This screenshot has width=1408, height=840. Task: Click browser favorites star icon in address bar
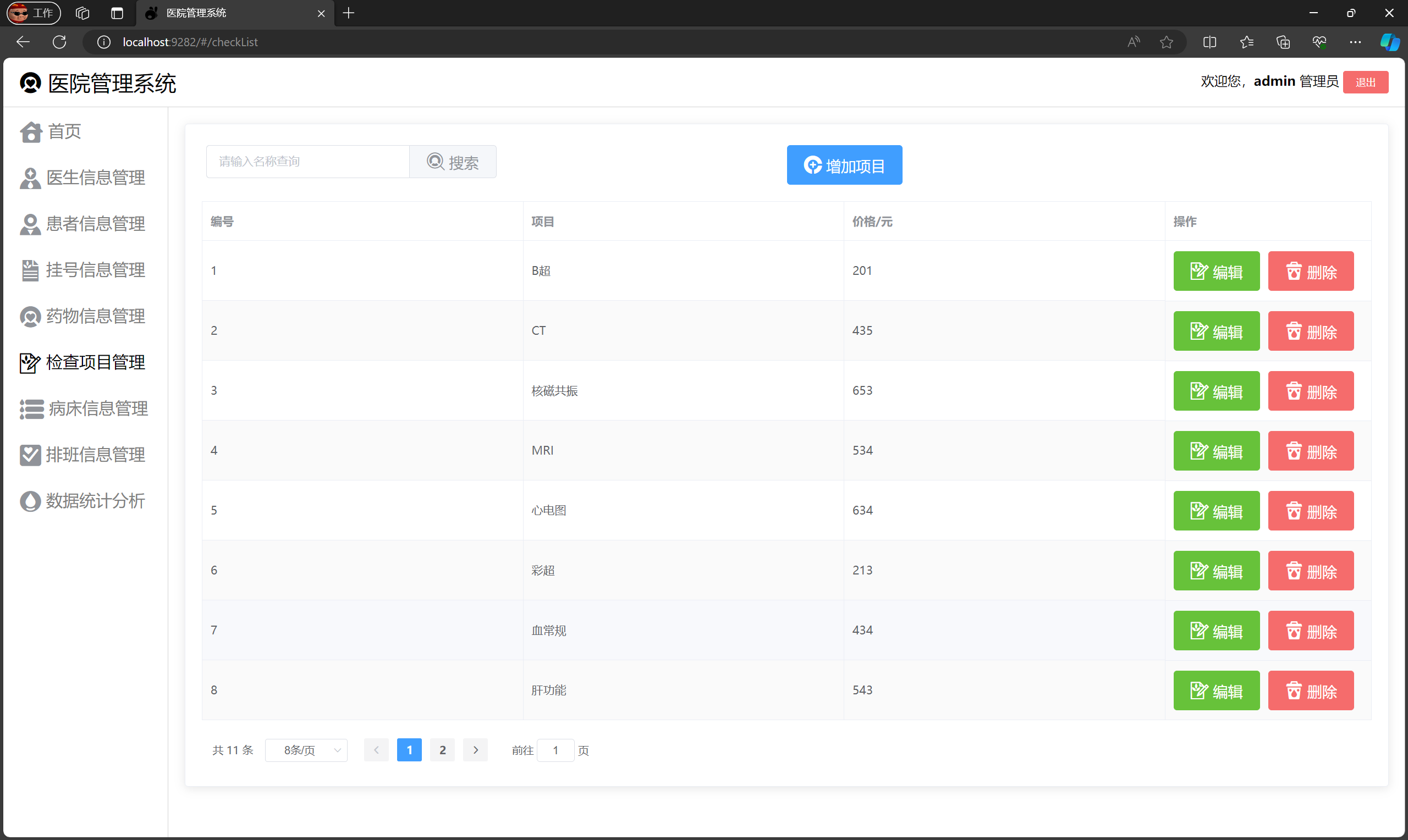1166,42
